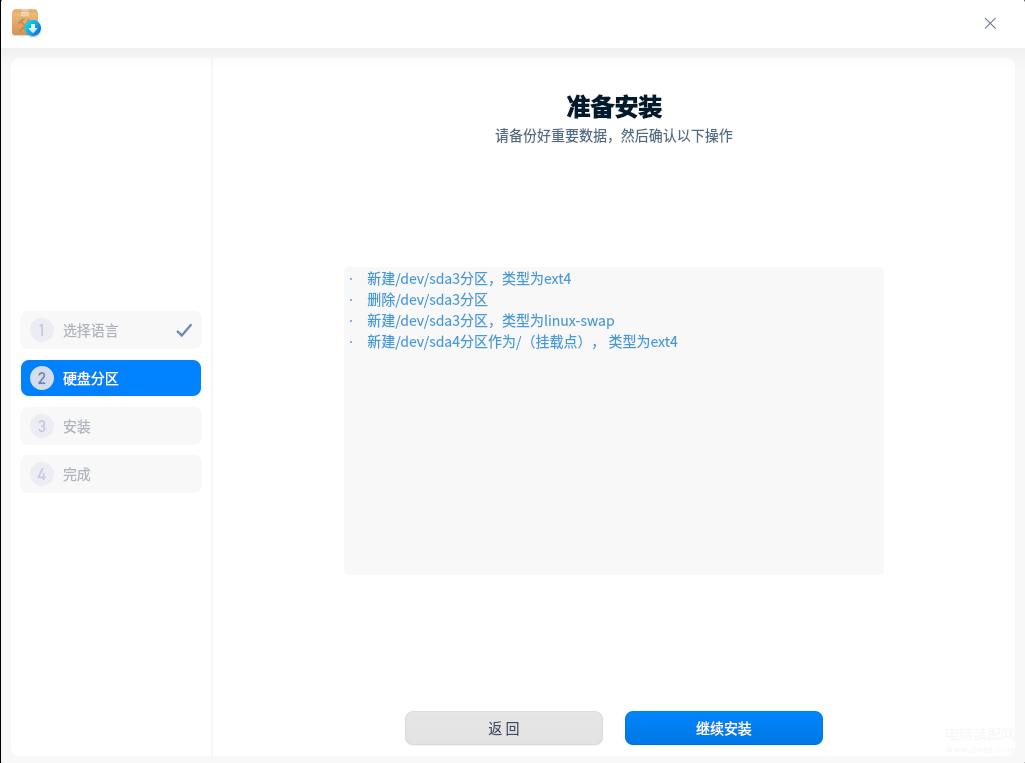Click the 删除/dev/sda3分区 line
The width and height of the screenshot is (1025, 763).
point(427,299)
